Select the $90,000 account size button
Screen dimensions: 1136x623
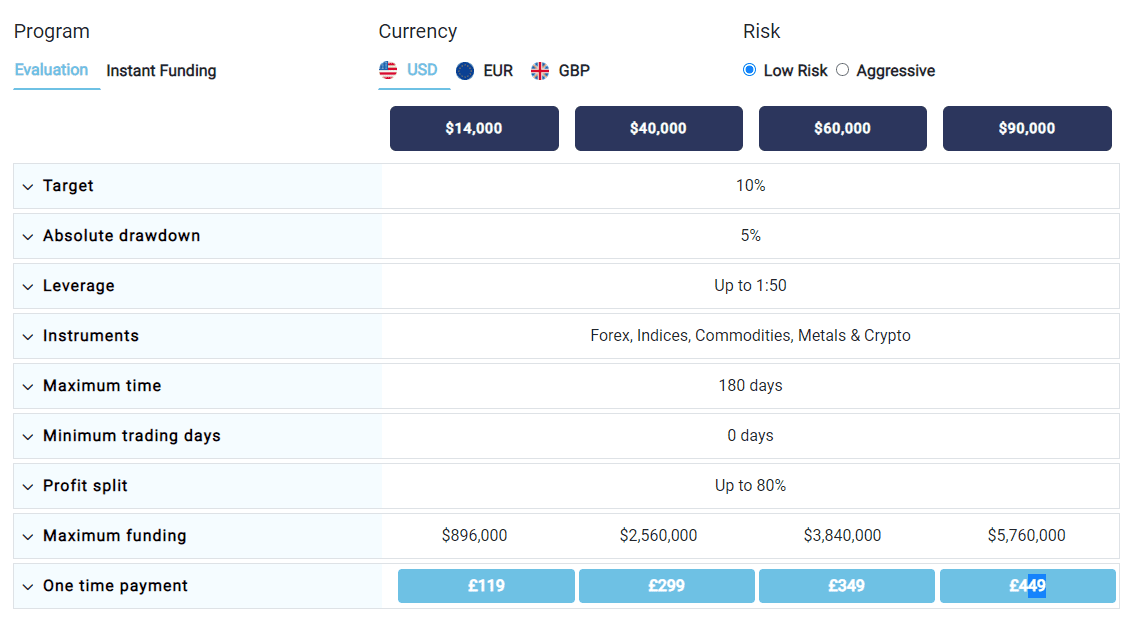(1027, 128)
